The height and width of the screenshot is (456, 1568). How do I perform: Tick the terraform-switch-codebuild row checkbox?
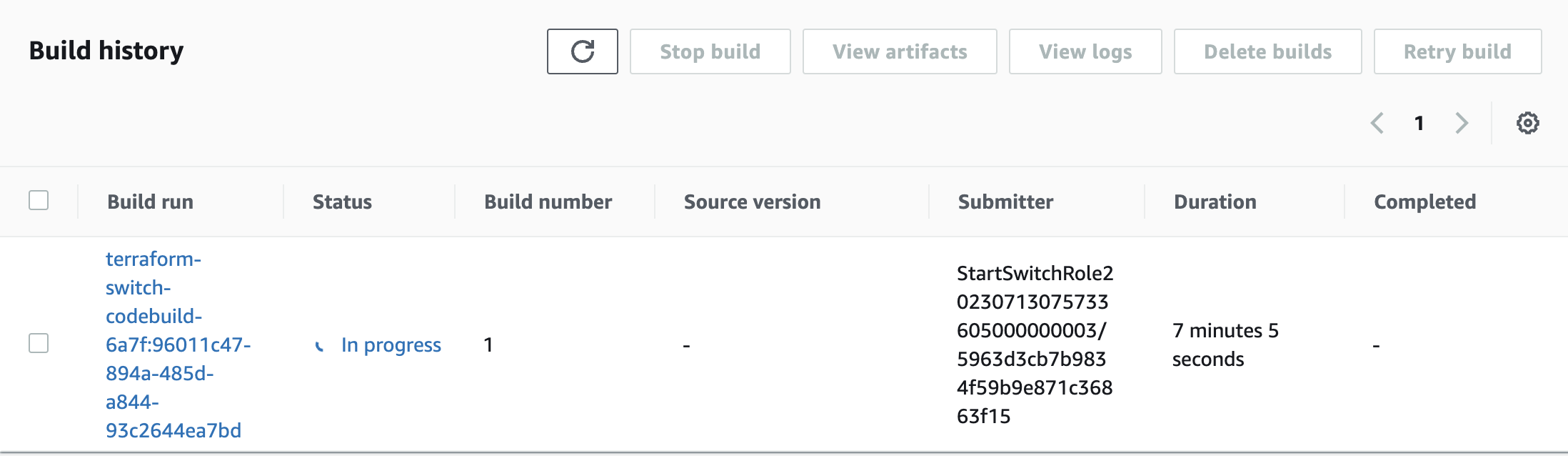pyautogui.click(x=39, y=343)
